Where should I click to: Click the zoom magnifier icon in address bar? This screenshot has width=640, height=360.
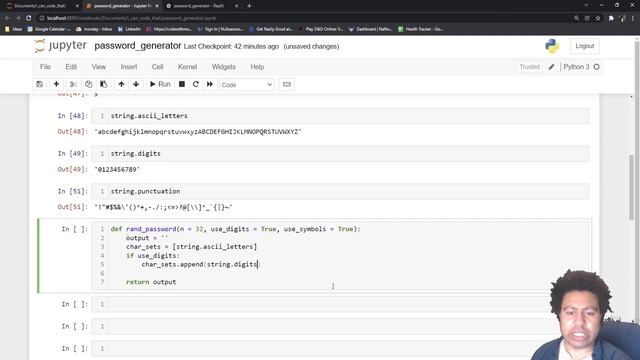pyautogui.click(x=576, y=18)
